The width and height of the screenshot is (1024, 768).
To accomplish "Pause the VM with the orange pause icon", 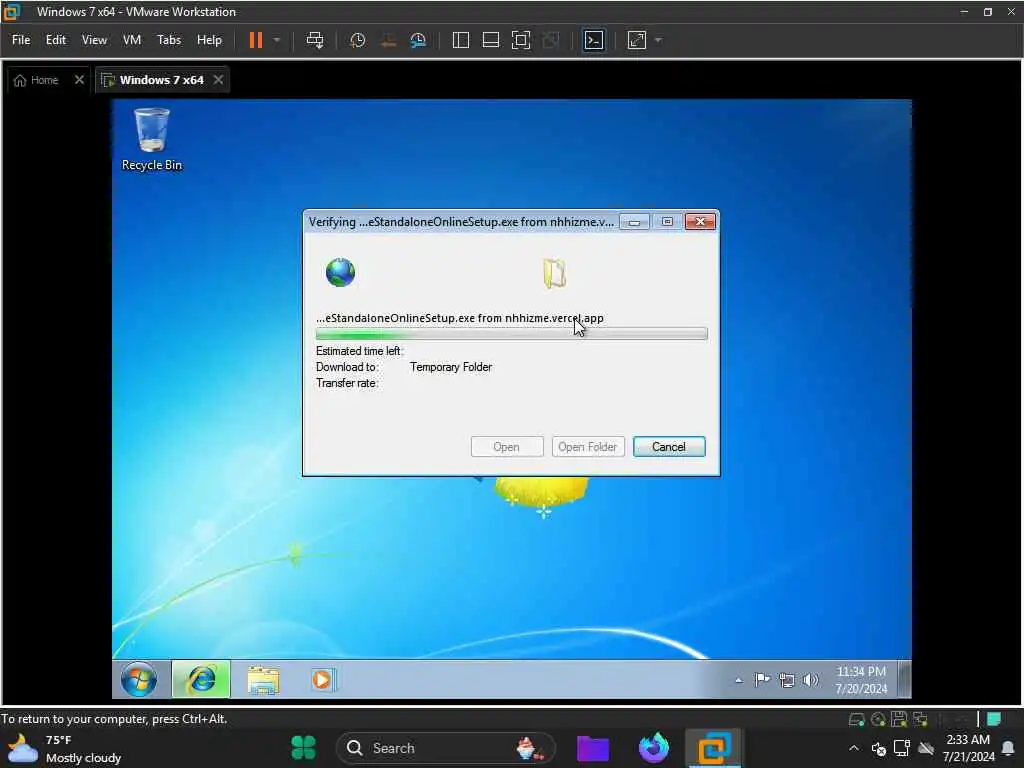I will click(x=255, y=40).
